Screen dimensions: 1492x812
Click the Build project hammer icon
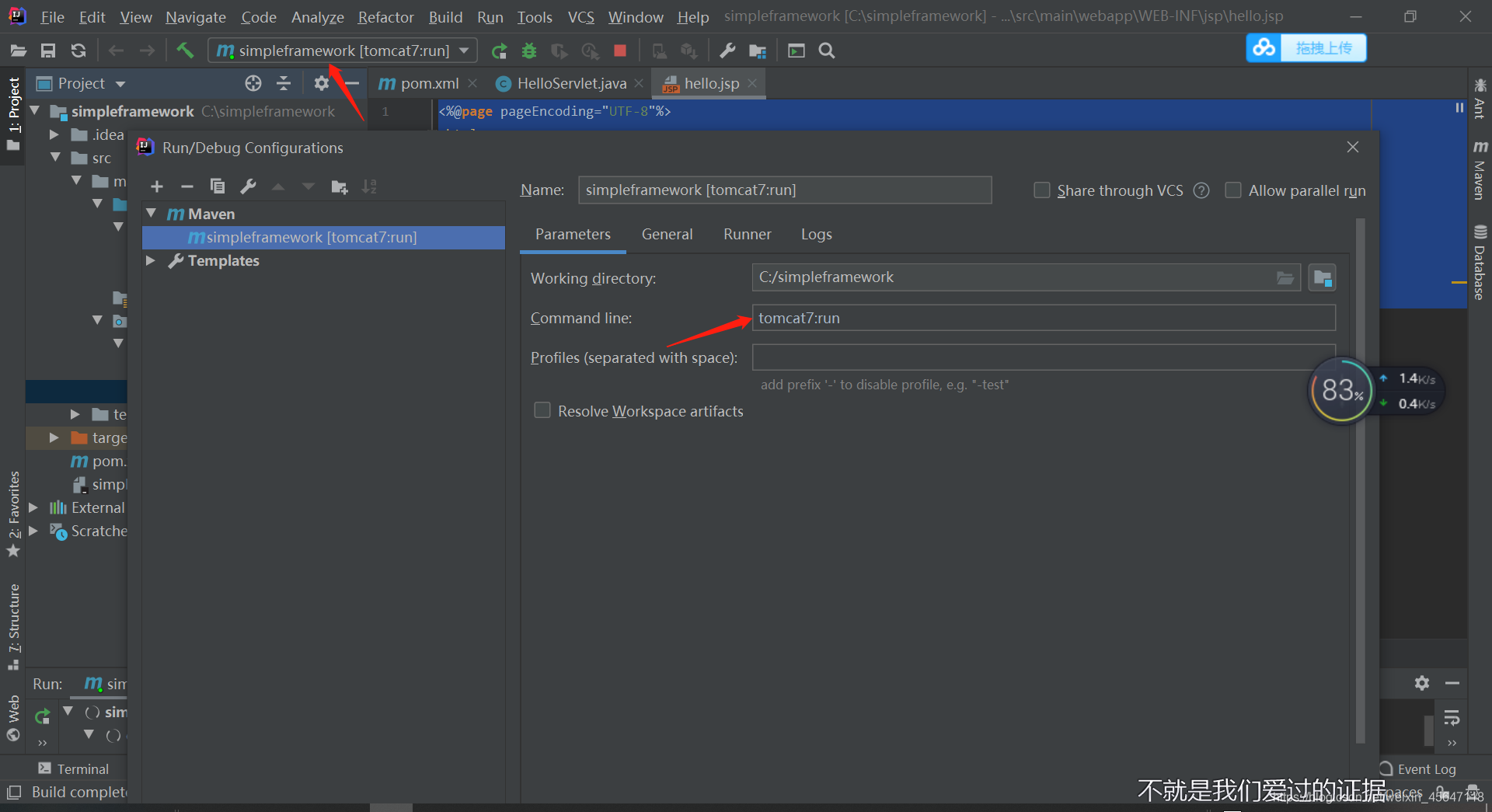pos(185,51)
